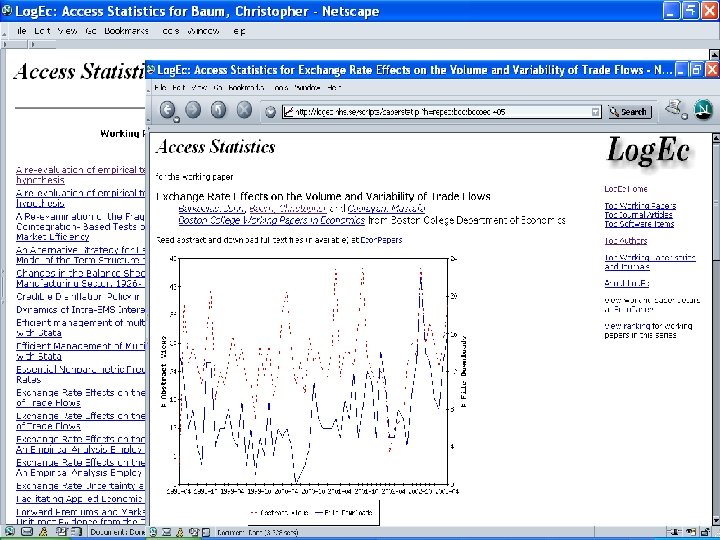Open Help menu in front window

pyautogui.click(x=334, y=87)
